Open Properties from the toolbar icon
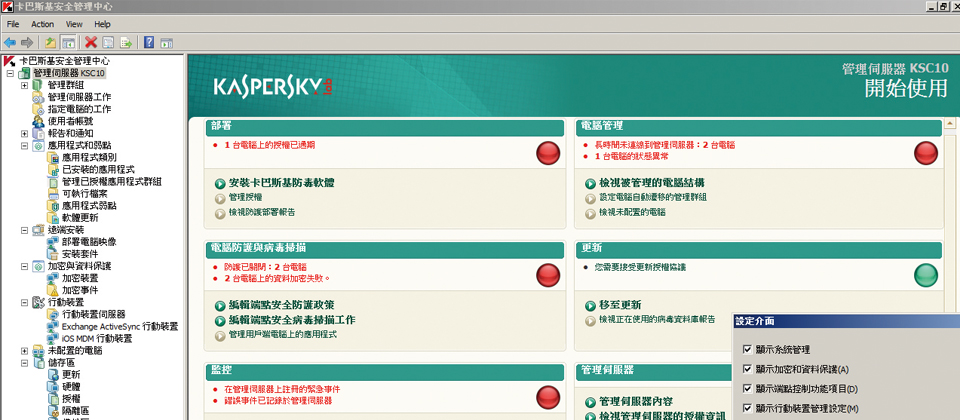 point(108,42)
